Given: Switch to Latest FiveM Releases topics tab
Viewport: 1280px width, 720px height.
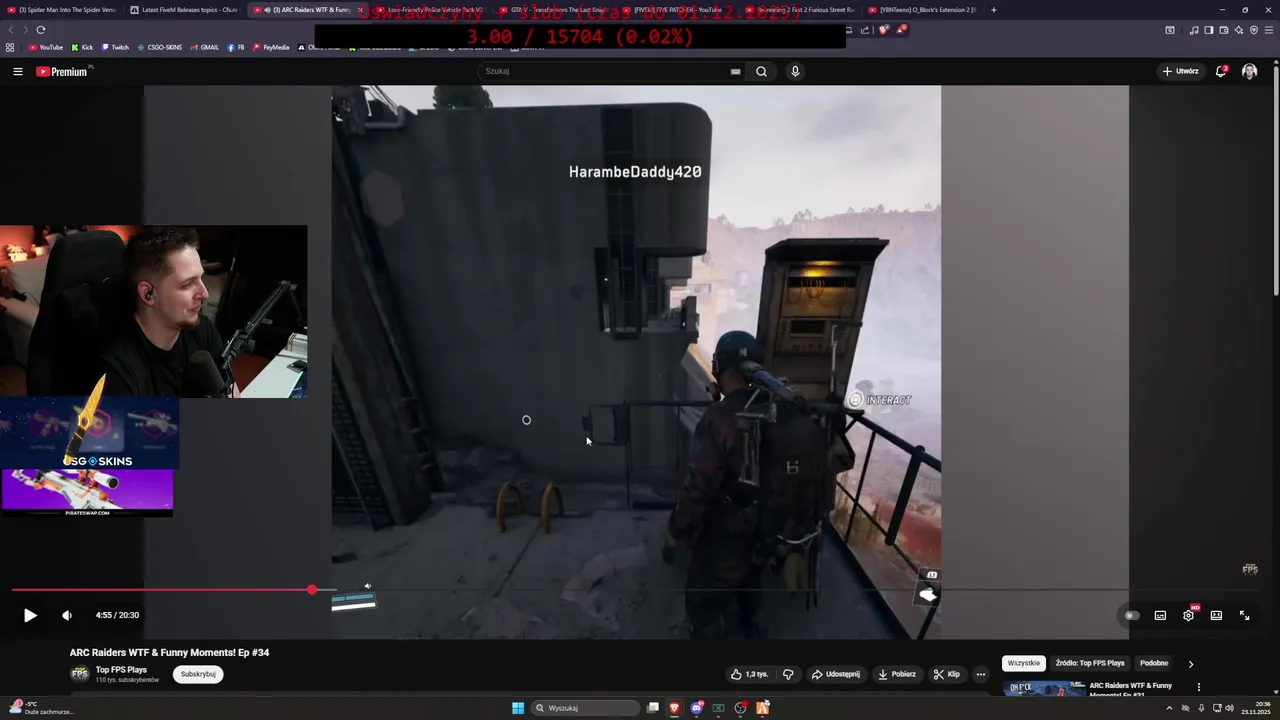Looking at the screenshot, I should 185,10.
